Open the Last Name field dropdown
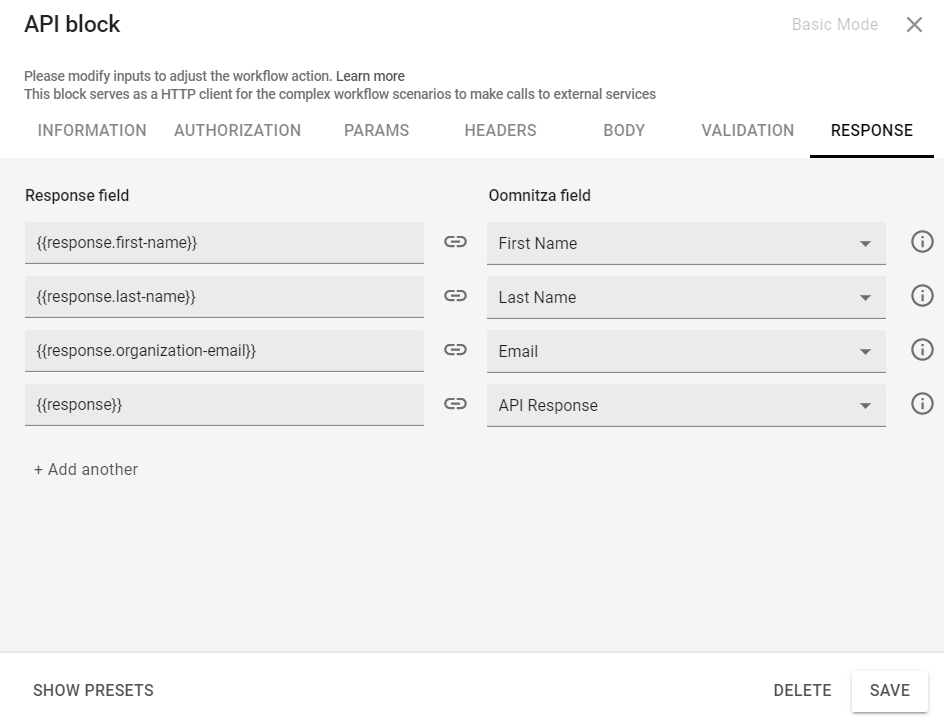Image resolution: width=944 pixels, height=724 pixels. coord(865,297)
